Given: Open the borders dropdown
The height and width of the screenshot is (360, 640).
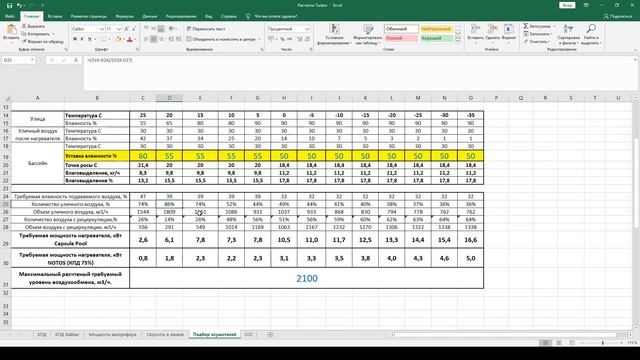Looking at the screenshot, I should click(109, 39).
